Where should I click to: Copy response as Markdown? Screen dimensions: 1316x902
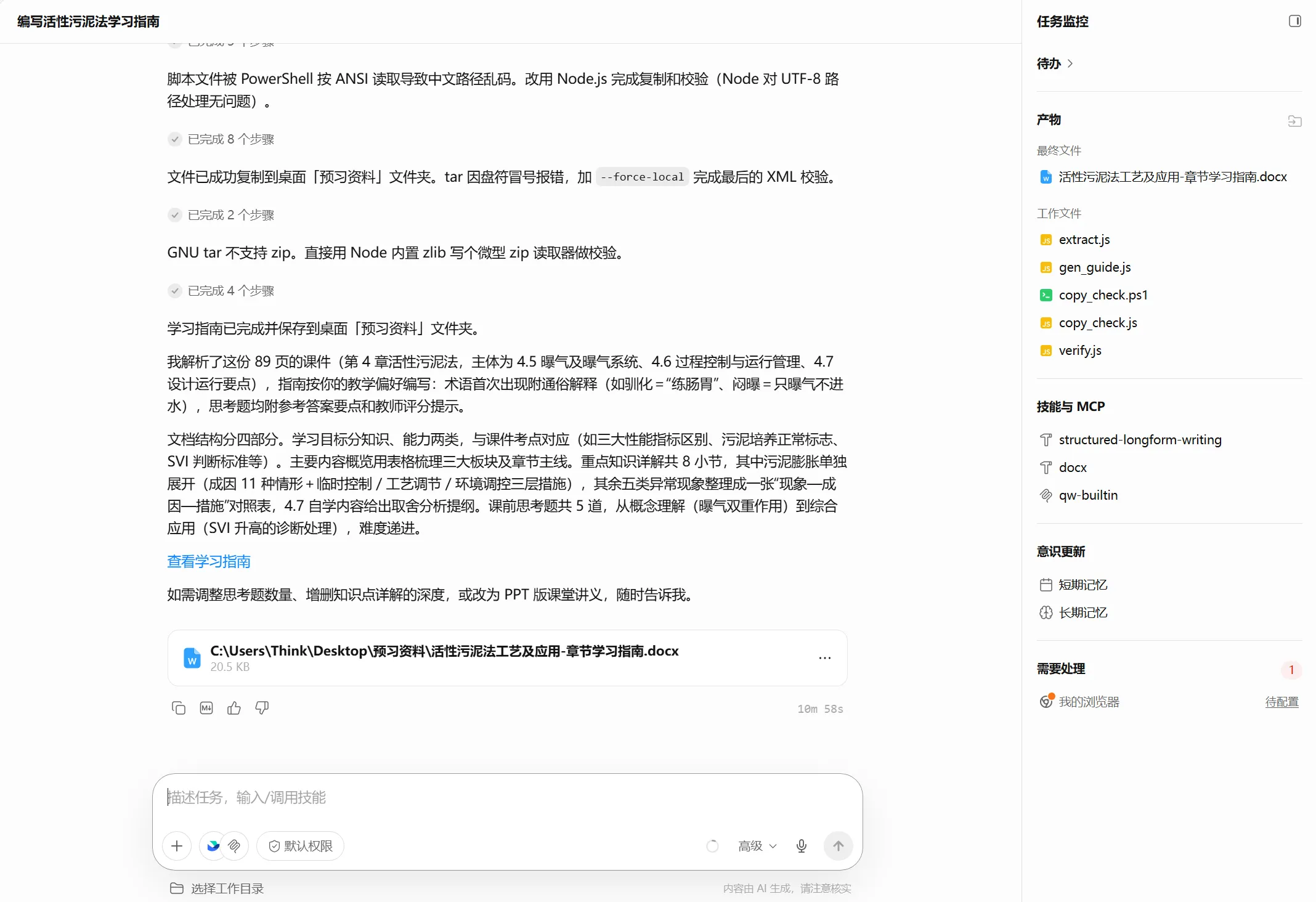coord(206,708)
